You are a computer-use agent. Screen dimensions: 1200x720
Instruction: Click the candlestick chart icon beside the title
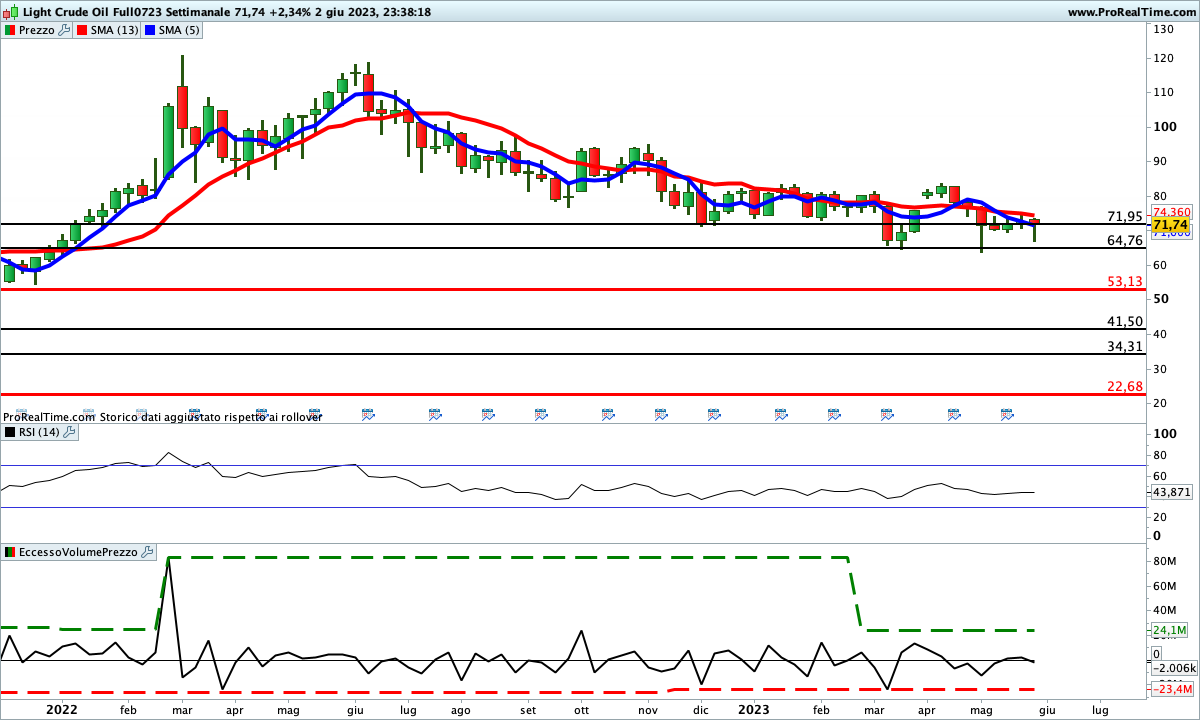(11, 12)
